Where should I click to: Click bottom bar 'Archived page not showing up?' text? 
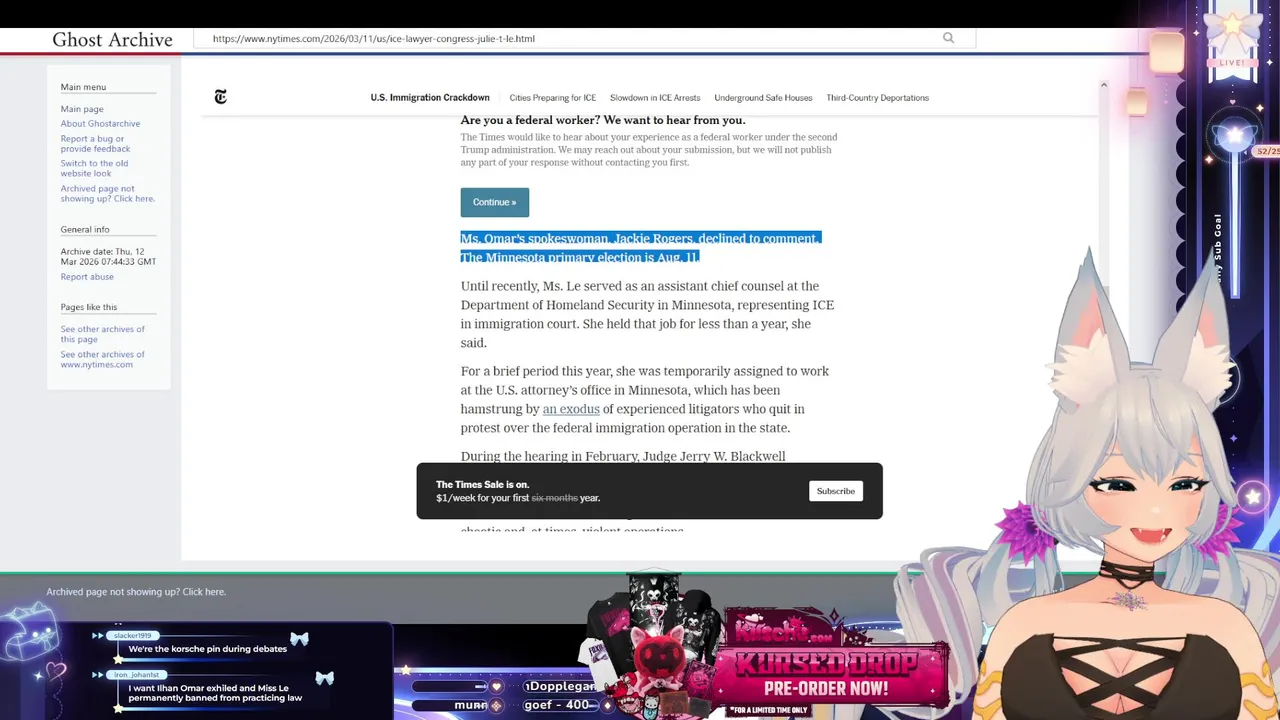pyautogui.click(x=136, y=592)
